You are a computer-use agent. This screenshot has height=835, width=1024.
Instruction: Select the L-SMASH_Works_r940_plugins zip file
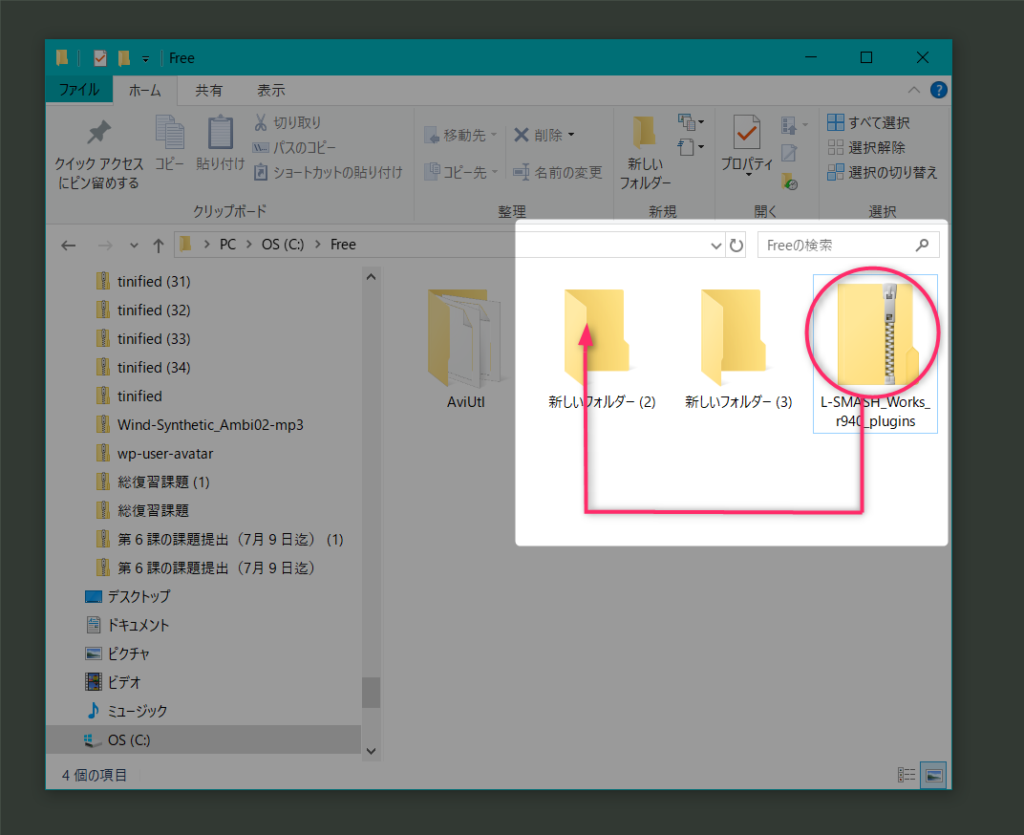(875, 353)
